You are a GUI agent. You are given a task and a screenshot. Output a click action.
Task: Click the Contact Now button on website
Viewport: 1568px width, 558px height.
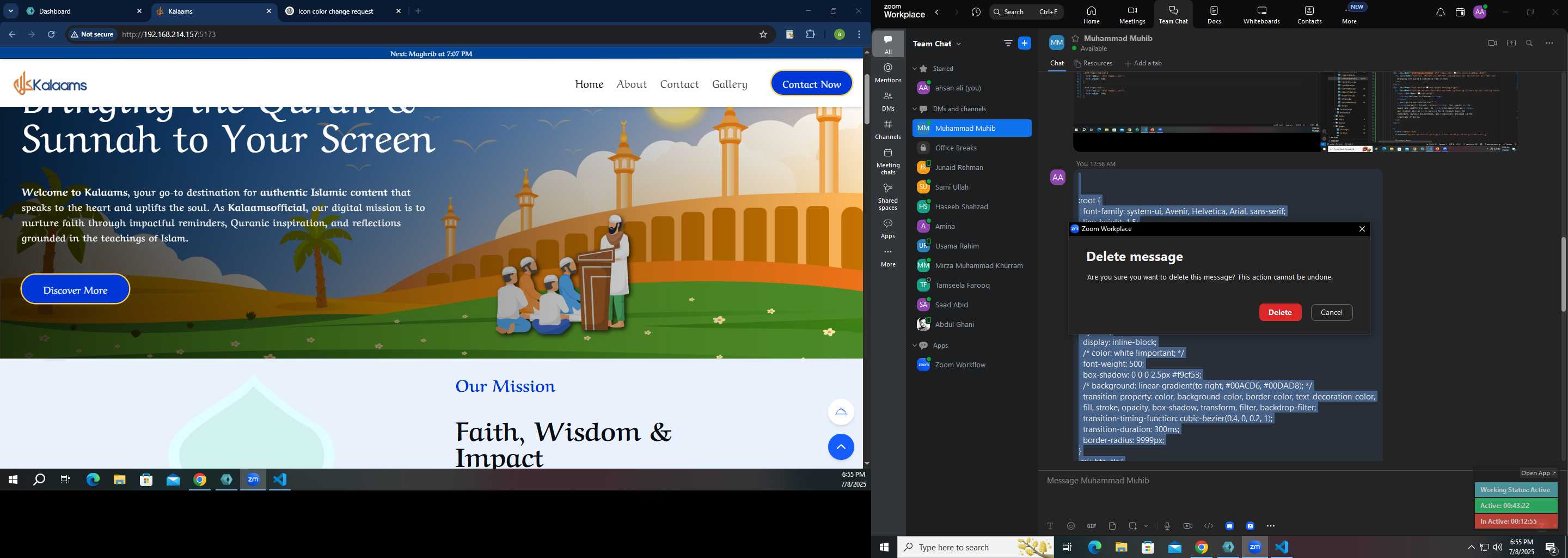point(811,84)
